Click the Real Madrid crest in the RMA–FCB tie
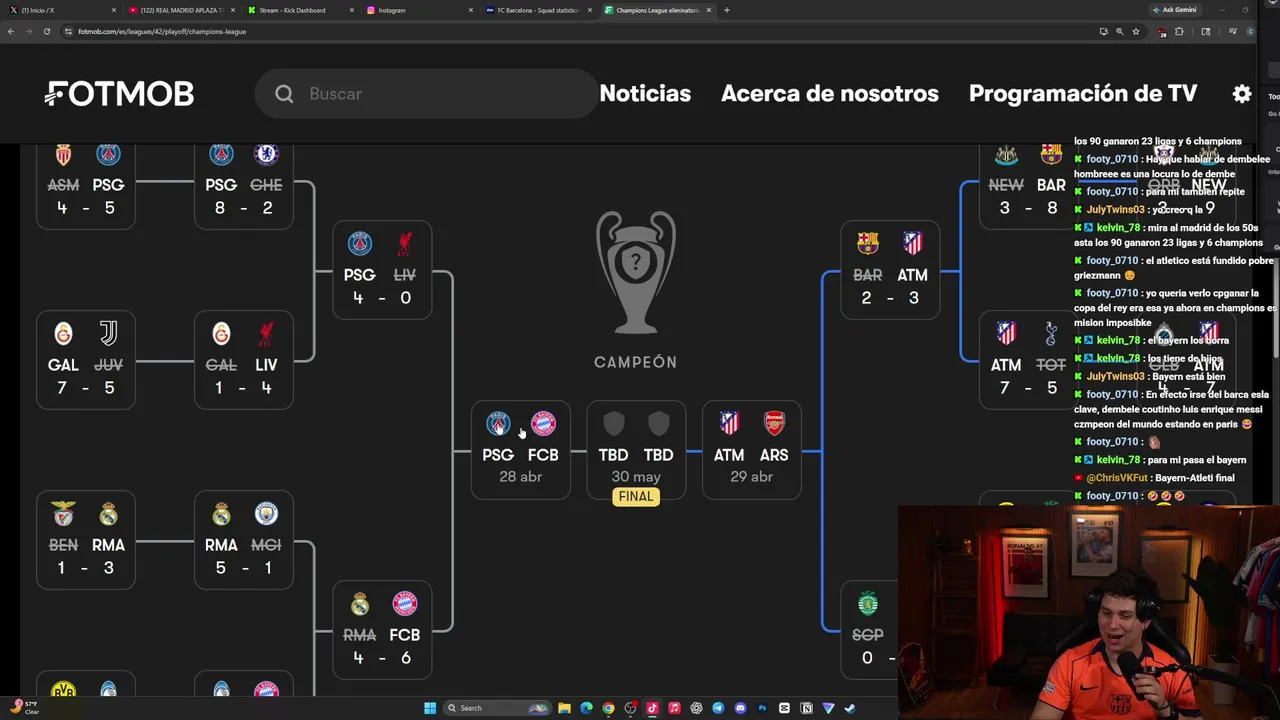This screenshot has width=1280, height=720. (360, 604)
